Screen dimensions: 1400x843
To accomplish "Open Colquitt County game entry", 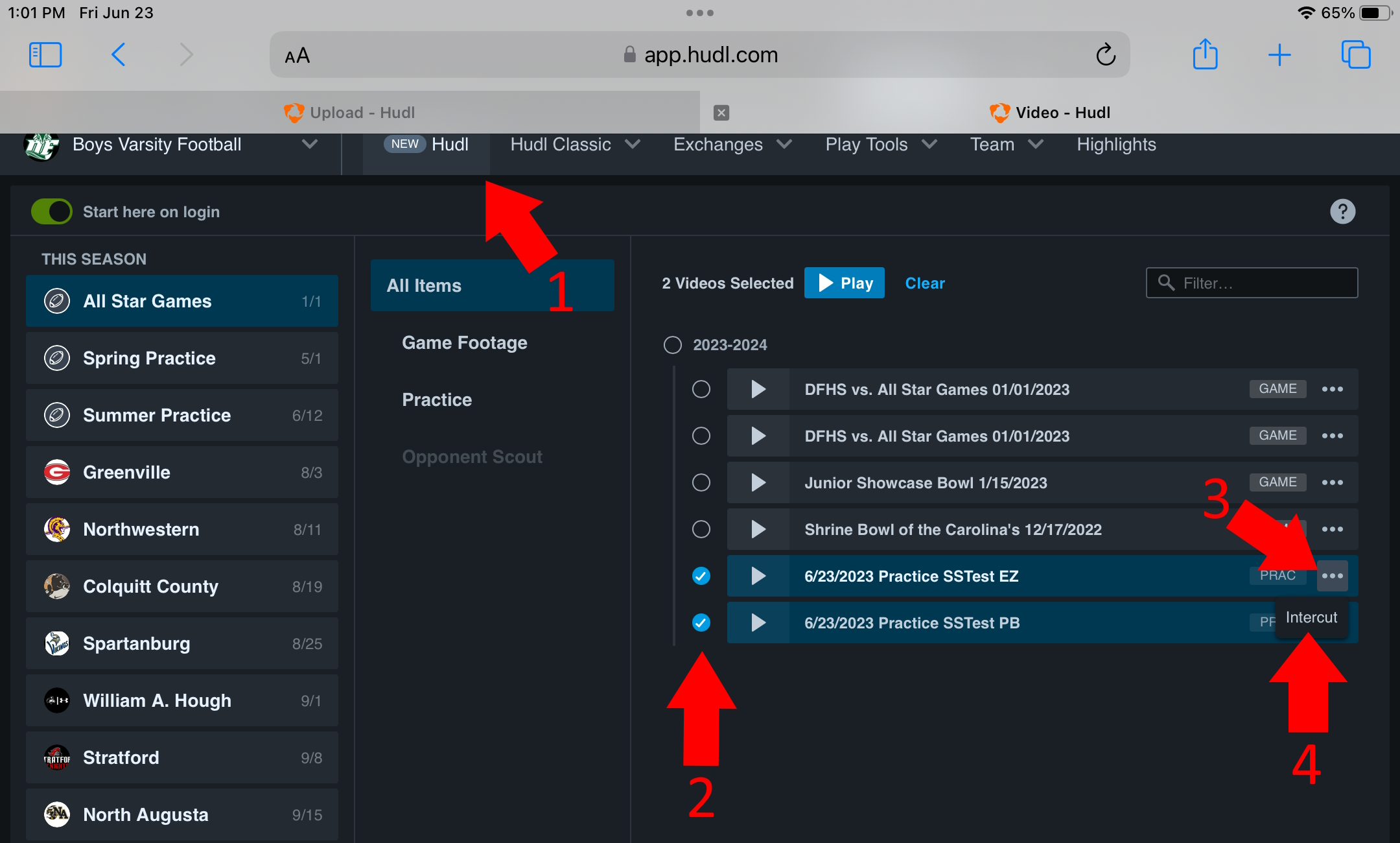I will pos(182,586).
